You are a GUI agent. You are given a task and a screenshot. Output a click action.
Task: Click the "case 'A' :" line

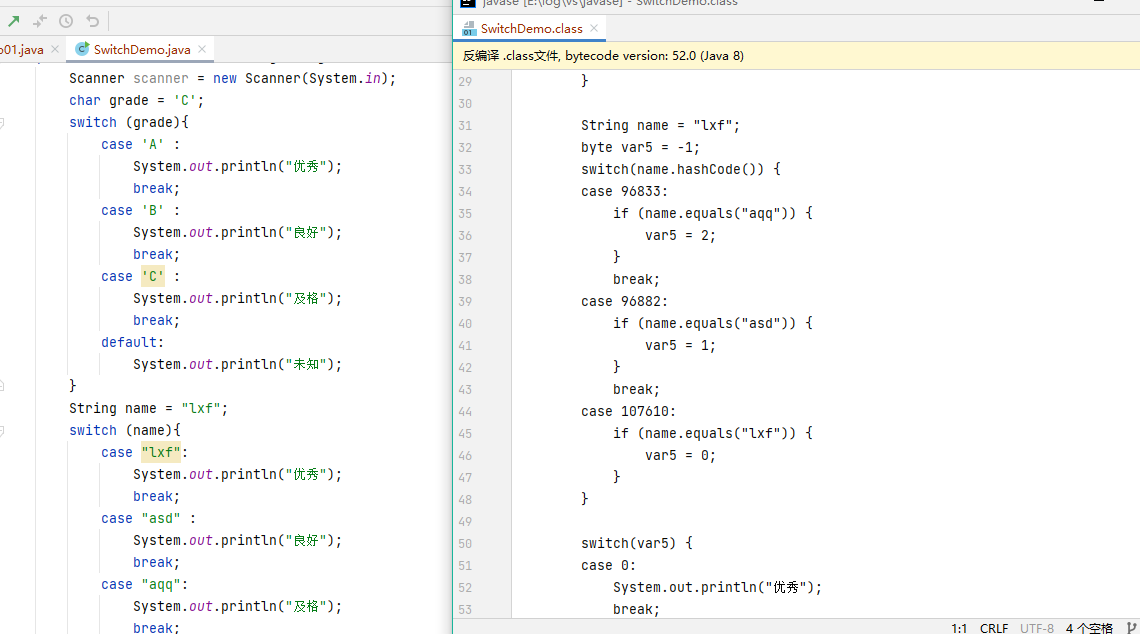[140, 145]
